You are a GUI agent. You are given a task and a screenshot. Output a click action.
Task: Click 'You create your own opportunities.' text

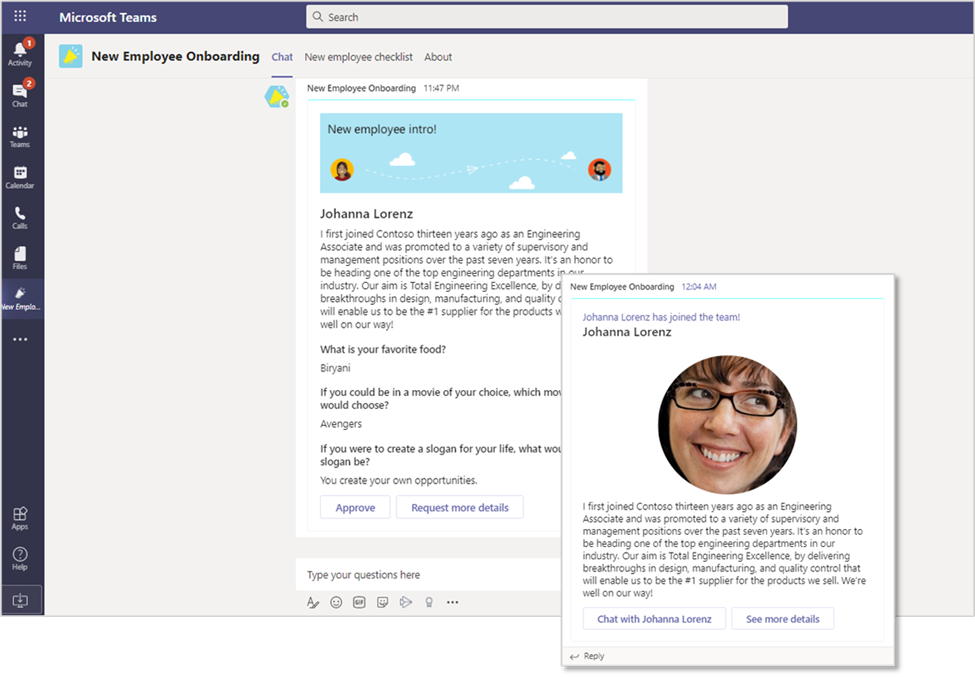coord(399,481)
